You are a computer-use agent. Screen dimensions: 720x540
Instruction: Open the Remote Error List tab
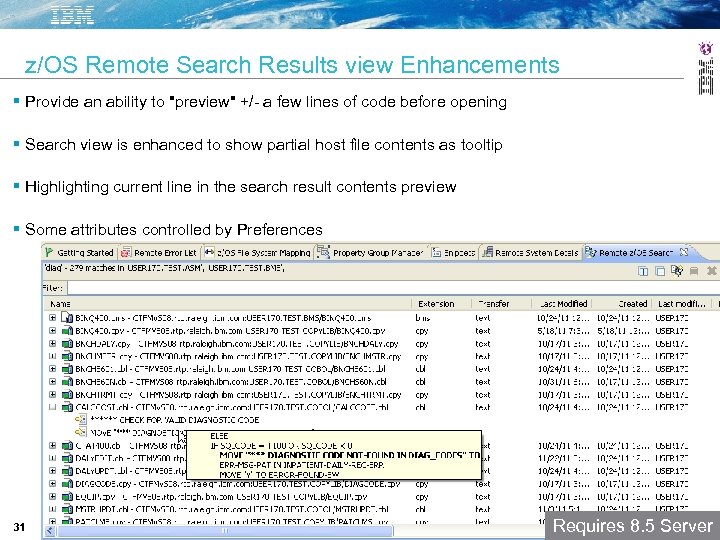pos(159,253)
